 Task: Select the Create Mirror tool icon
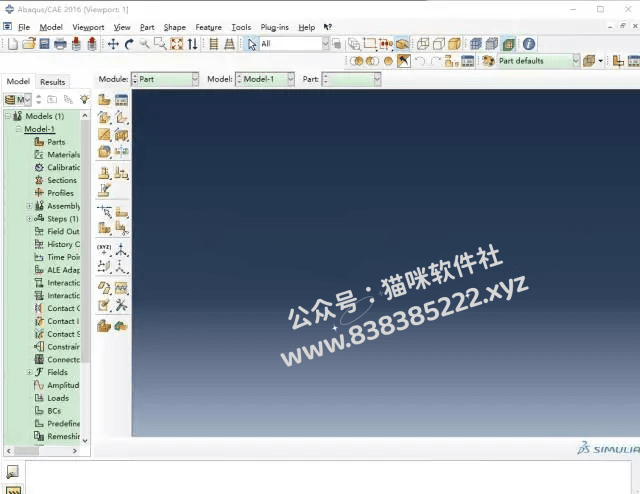pos(121,151)
